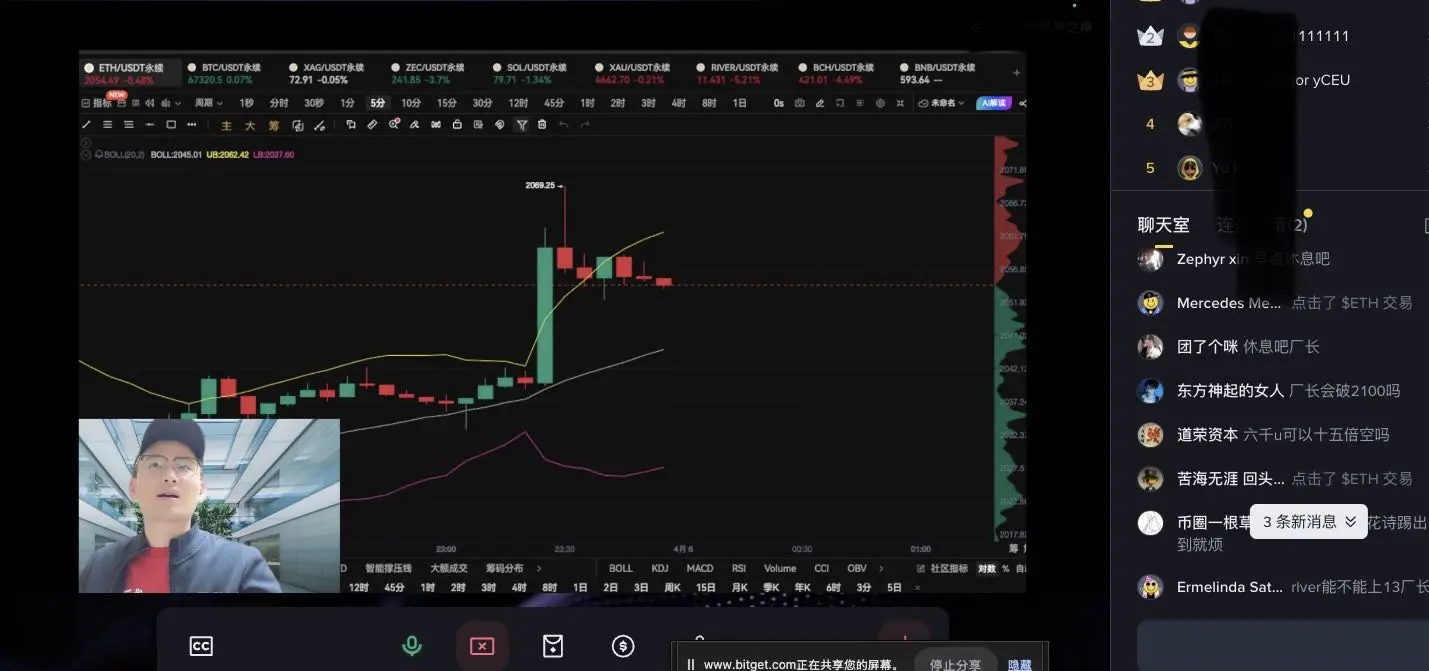This screenshot has width=1429, height=671.
Task: Click the dollar coin icon
Action: coord(623,646)
